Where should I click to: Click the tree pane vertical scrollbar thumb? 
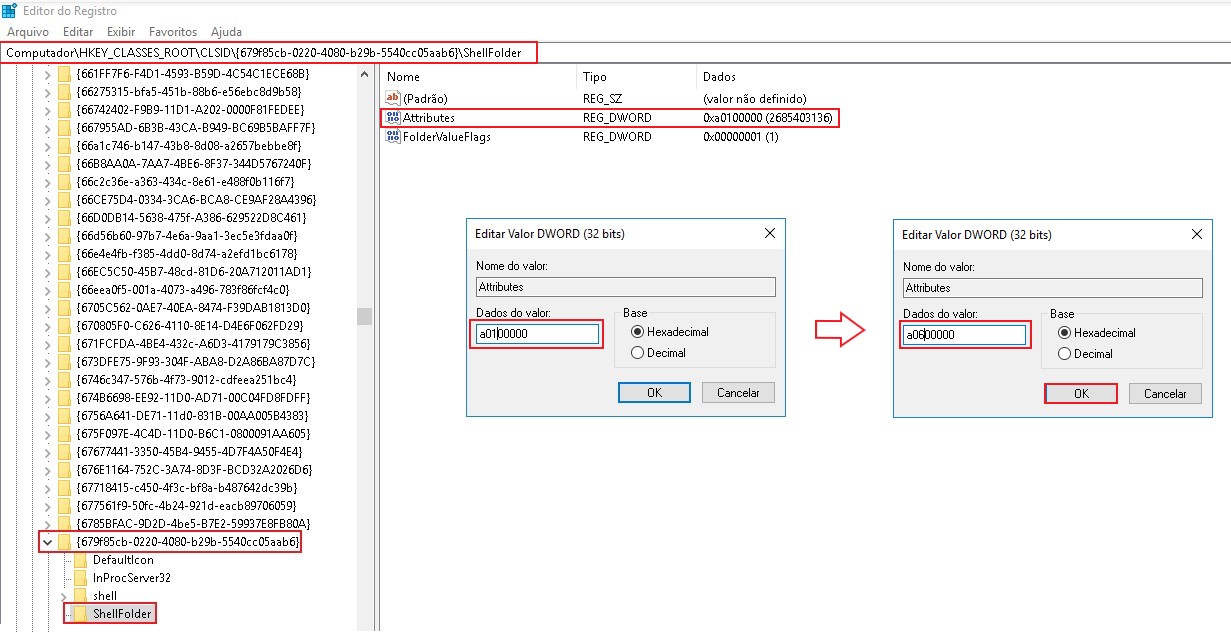point(364,317)
